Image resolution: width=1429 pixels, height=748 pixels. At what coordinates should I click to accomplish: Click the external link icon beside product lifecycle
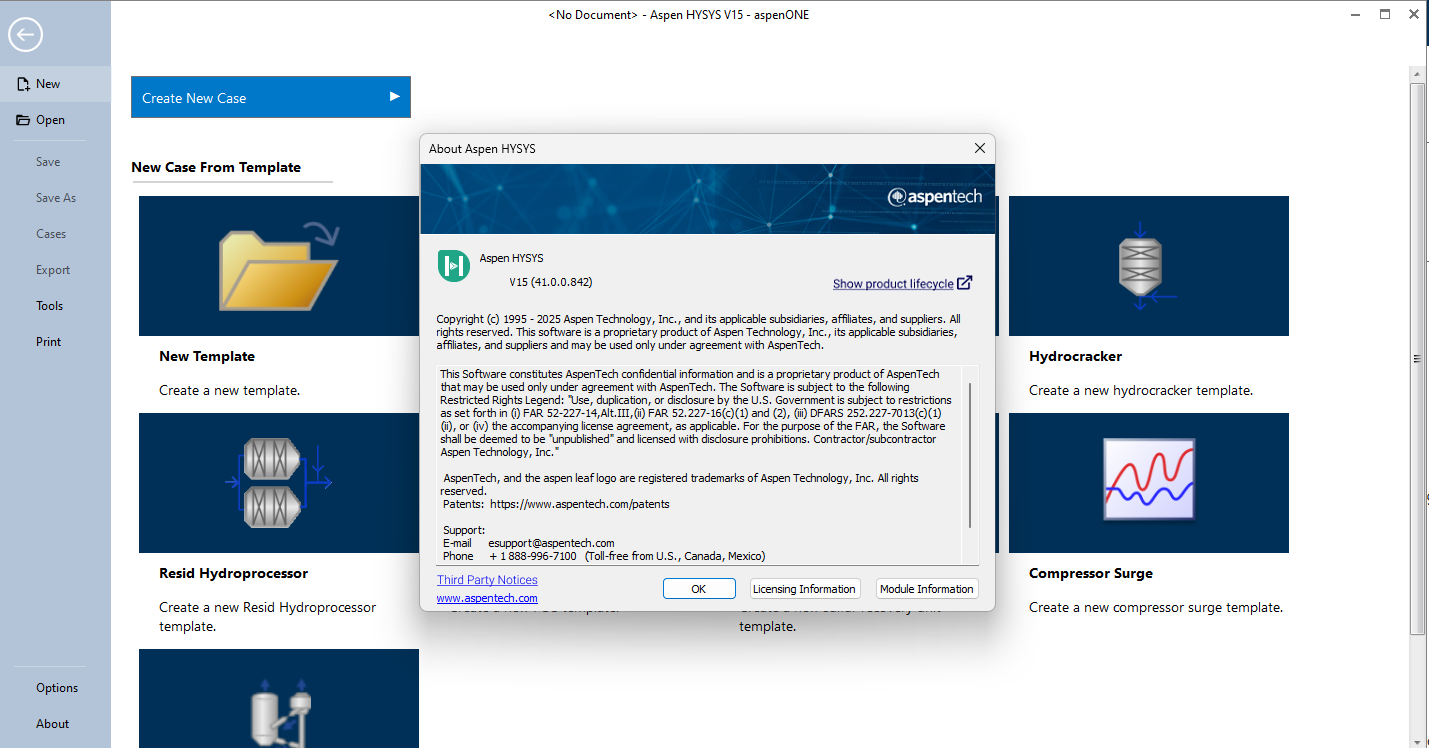(964, 283)
